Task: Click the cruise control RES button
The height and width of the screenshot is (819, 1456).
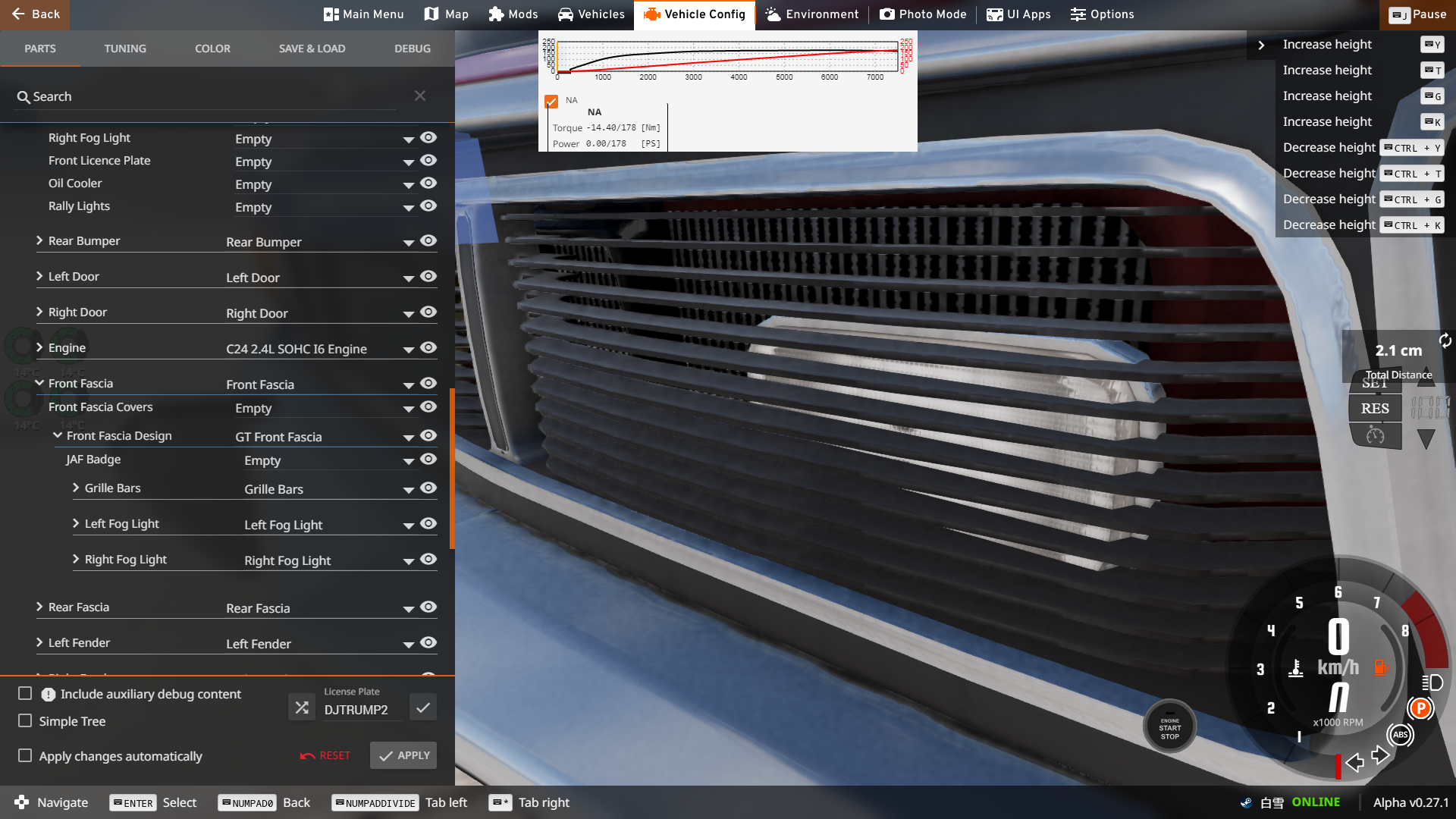Action: (x=1374, y=409)
